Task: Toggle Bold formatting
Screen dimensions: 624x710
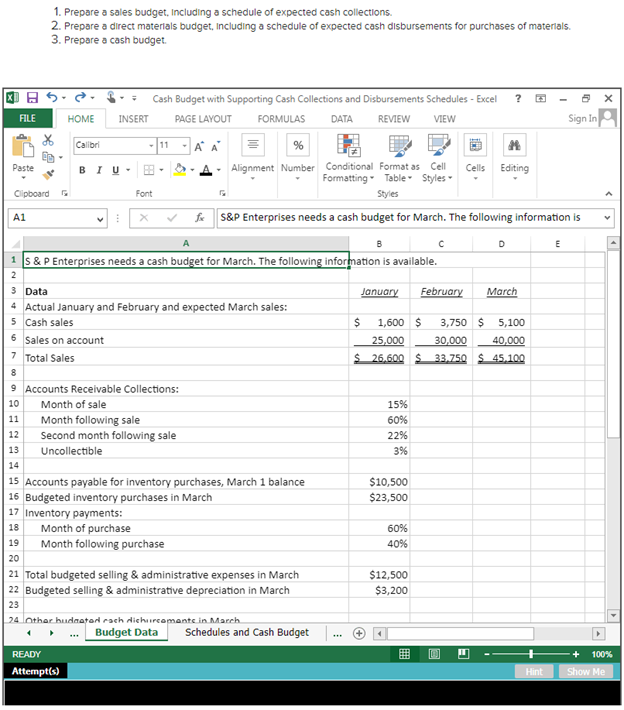Action: tap(82, 170)
